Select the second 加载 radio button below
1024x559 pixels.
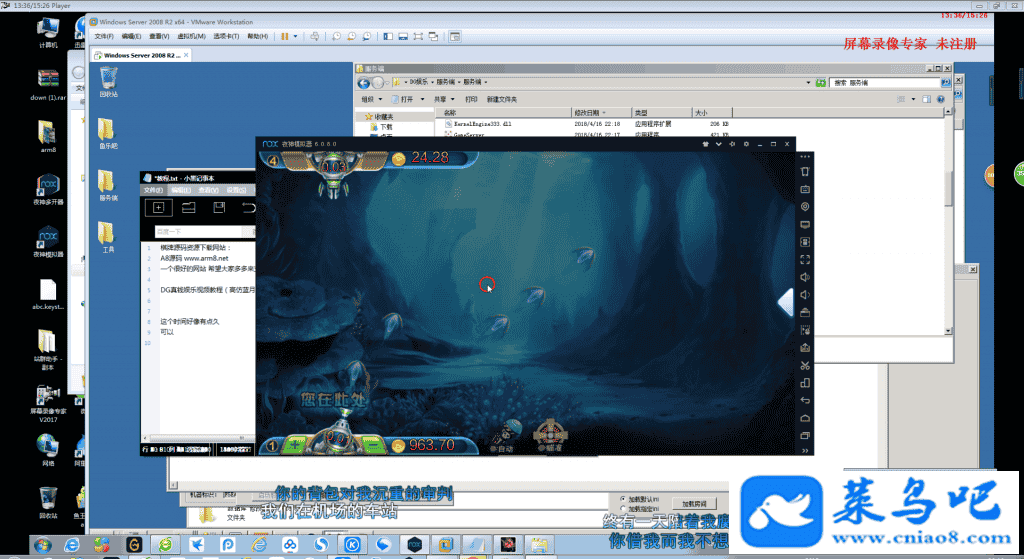624,509
